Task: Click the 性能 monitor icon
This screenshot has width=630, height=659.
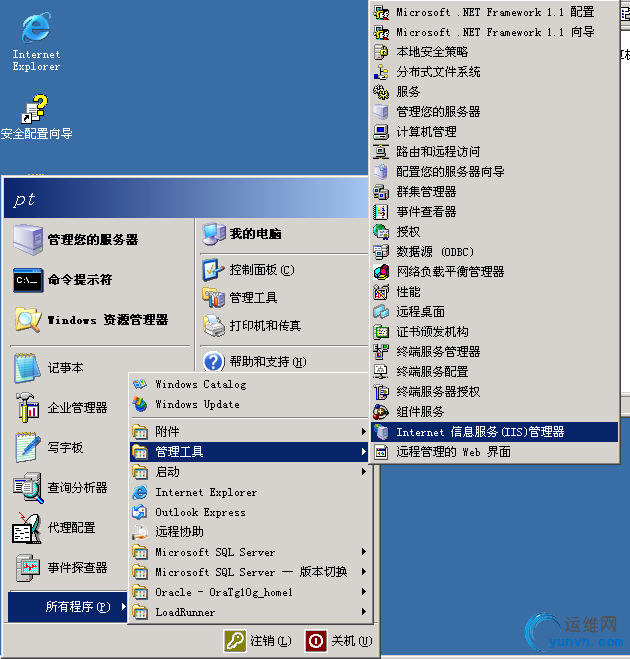Action: coord(381,292)
